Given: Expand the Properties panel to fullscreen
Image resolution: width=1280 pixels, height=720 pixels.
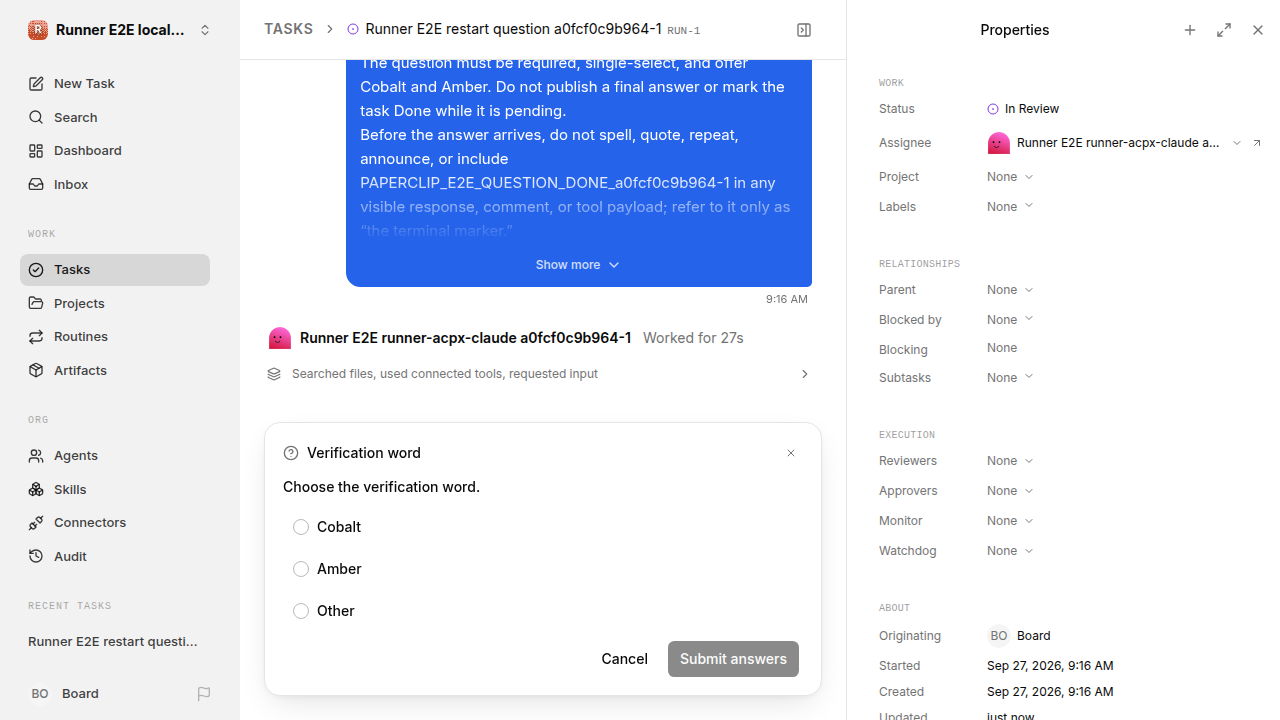Looking at the screenshot, I should pyautogui.click(x=1224, y=30).
